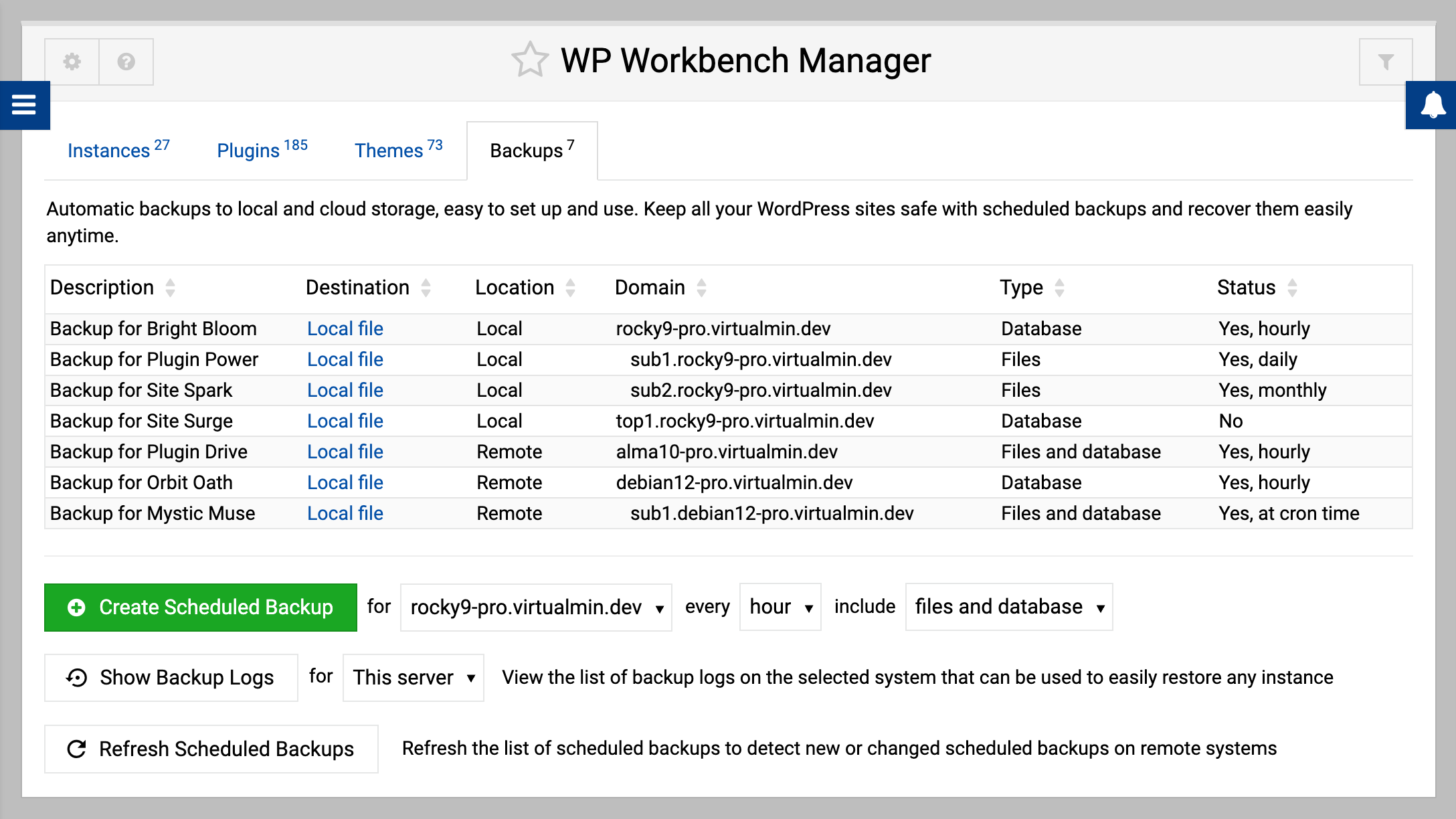Click Domain column header text
Image resolution: width=1456 pixels, height=819 pixels.
click(x=650, y=288)
